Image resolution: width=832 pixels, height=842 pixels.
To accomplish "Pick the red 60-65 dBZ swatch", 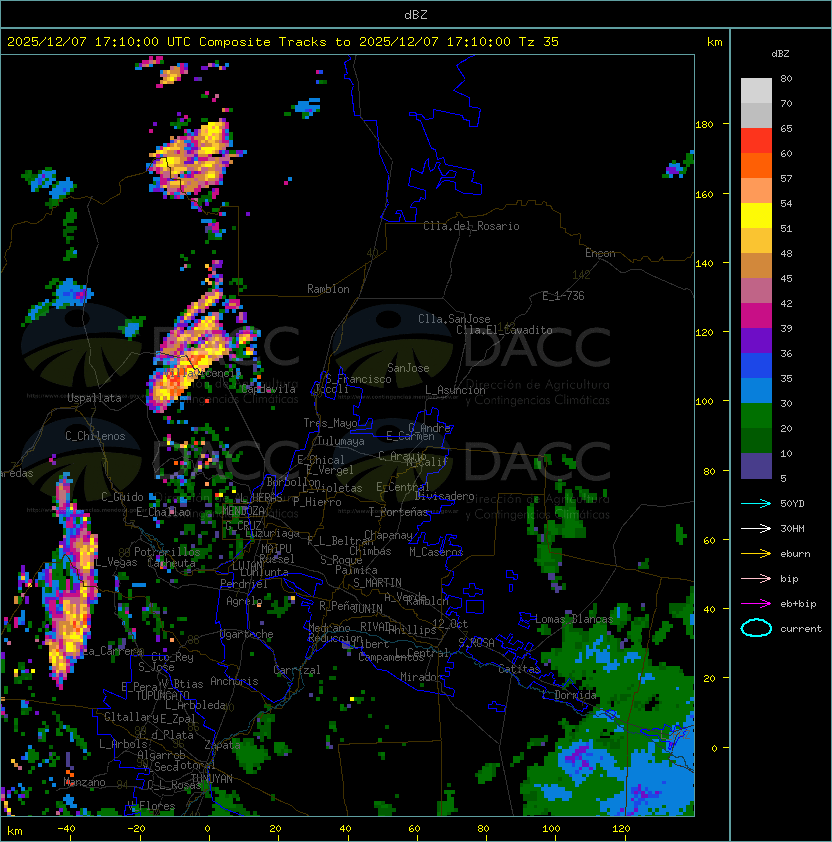I will 756,141.
